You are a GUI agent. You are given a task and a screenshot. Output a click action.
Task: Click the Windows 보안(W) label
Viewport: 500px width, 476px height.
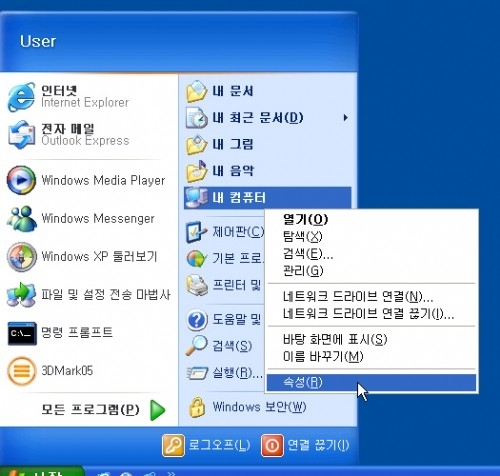[x=259, y=407]
